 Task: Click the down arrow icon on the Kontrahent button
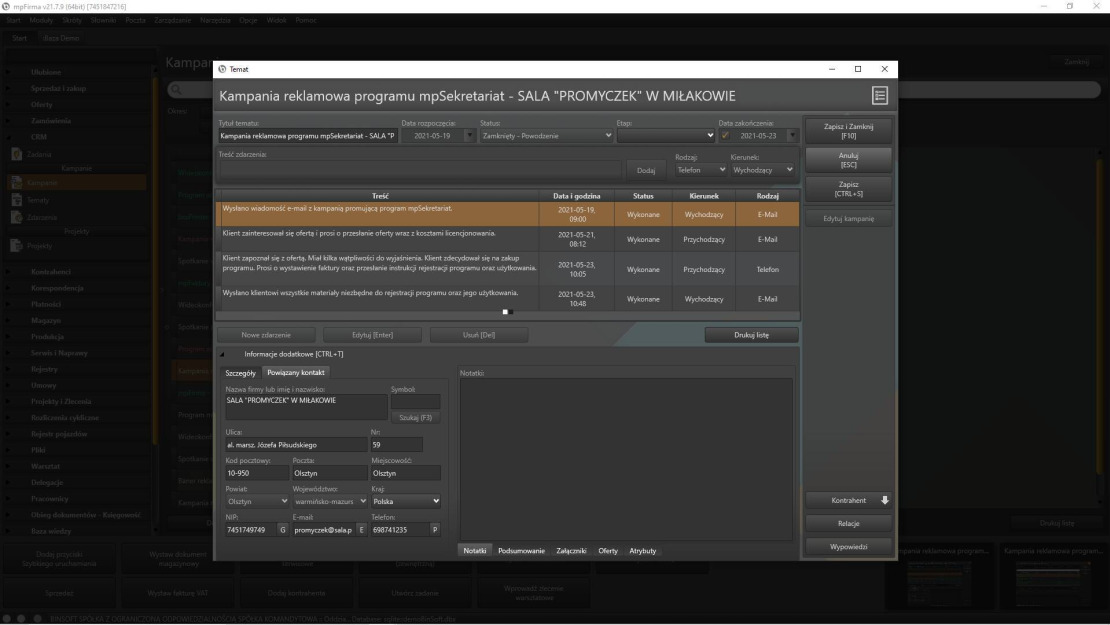884,500
